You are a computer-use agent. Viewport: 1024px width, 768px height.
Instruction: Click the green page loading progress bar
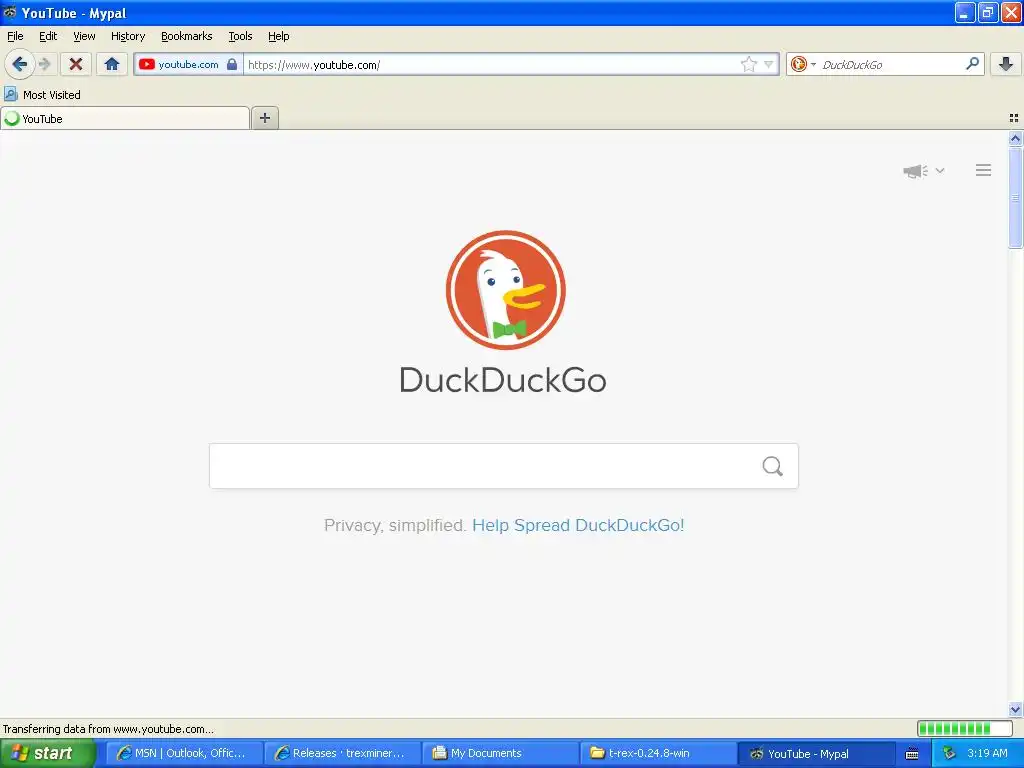pyautogui.click(x=964, y=728)
